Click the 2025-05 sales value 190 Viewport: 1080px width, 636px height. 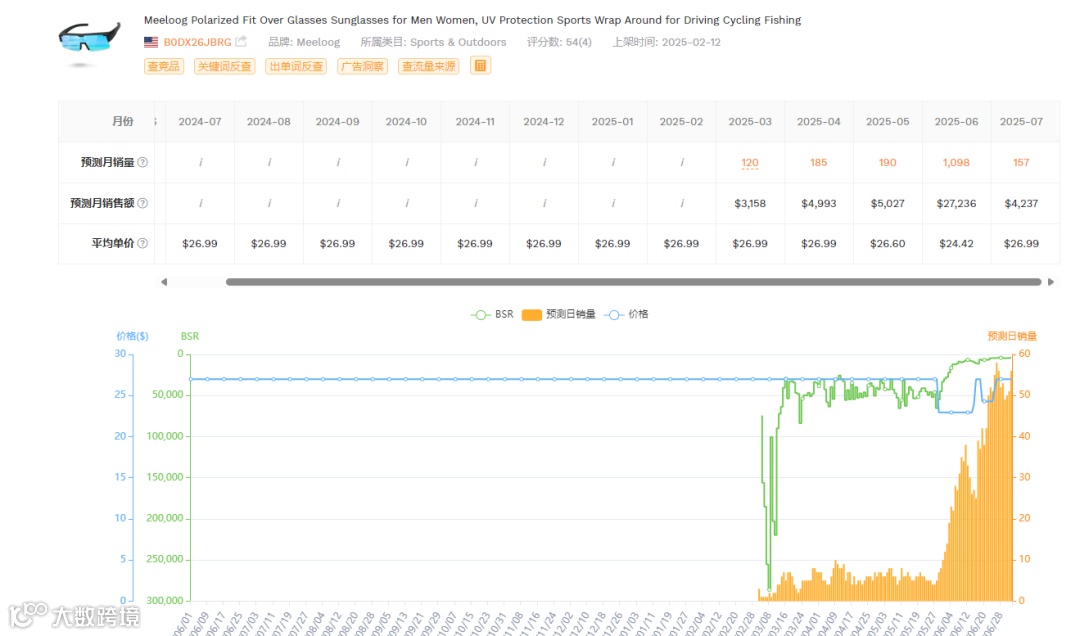(887, 163)
